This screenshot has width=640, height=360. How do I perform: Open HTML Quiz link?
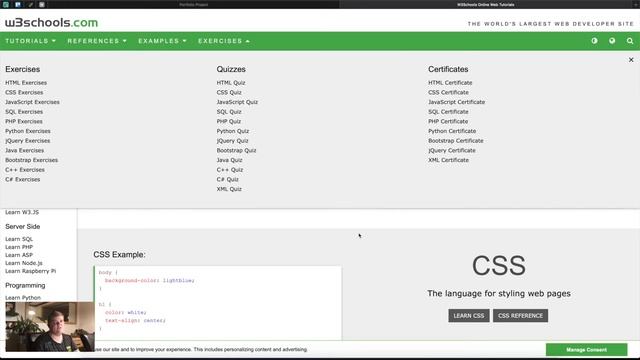click(x=231, y=82)
